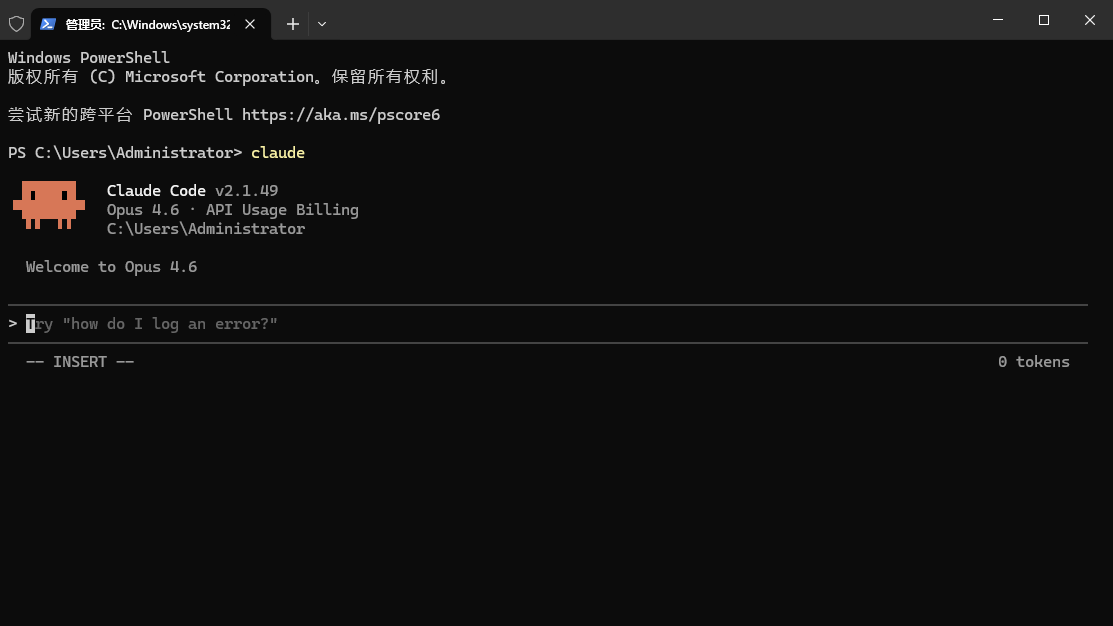Click the "Welcome to Opus 4.6" message
This screenshot has height=626, width=1113.
tap(111, 267)
